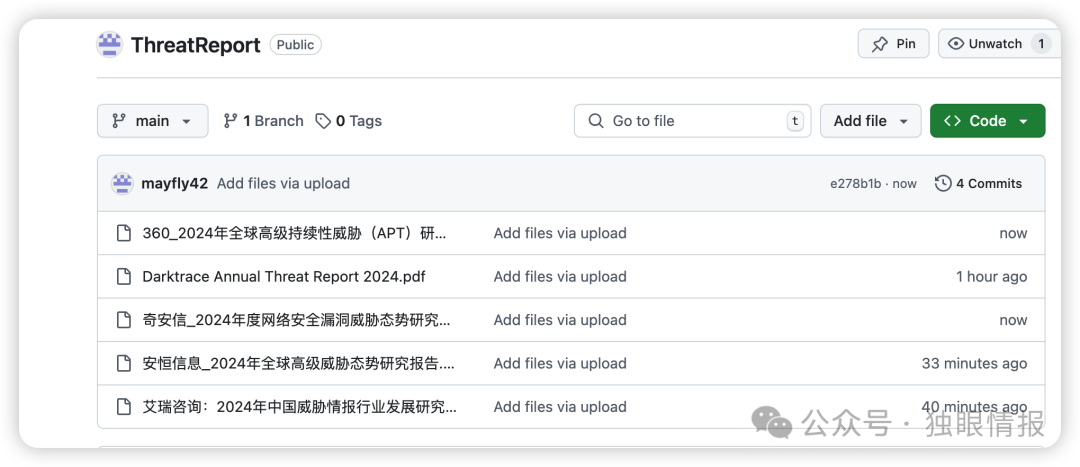View the 0 Tags link
This screenshot has height=467, width=1080.
coord(349,121)
